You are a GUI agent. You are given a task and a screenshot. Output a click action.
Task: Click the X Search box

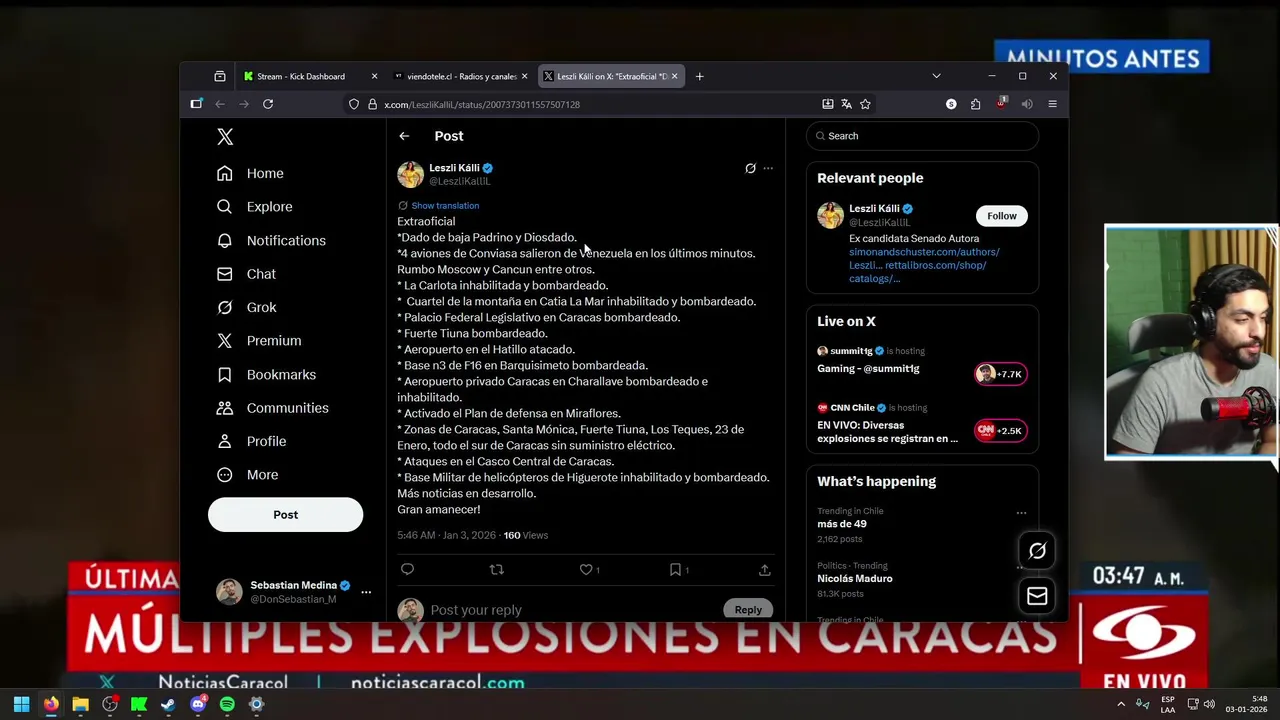pyautogui.click(x=922, y=136)
